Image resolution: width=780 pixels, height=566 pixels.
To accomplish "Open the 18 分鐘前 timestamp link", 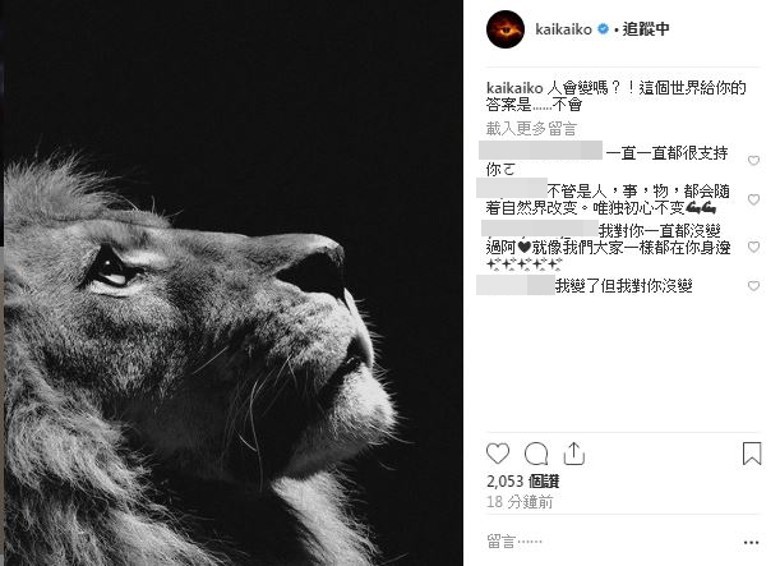I will click(x=519, y=502).
